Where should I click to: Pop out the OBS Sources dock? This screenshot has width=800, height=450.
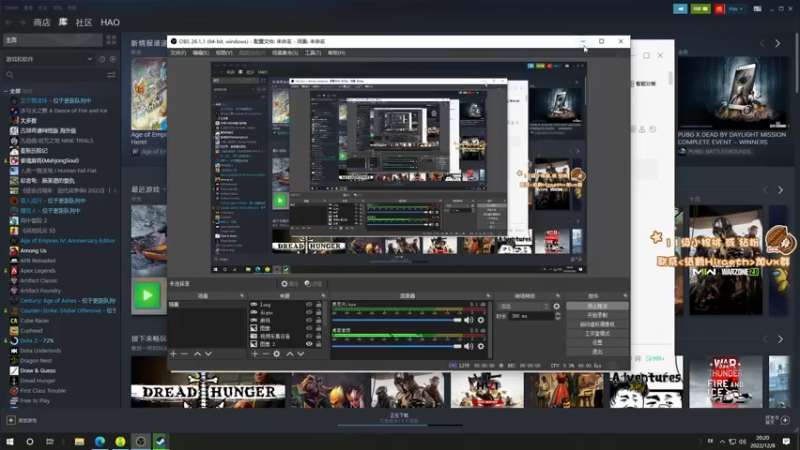click(323, 296)
